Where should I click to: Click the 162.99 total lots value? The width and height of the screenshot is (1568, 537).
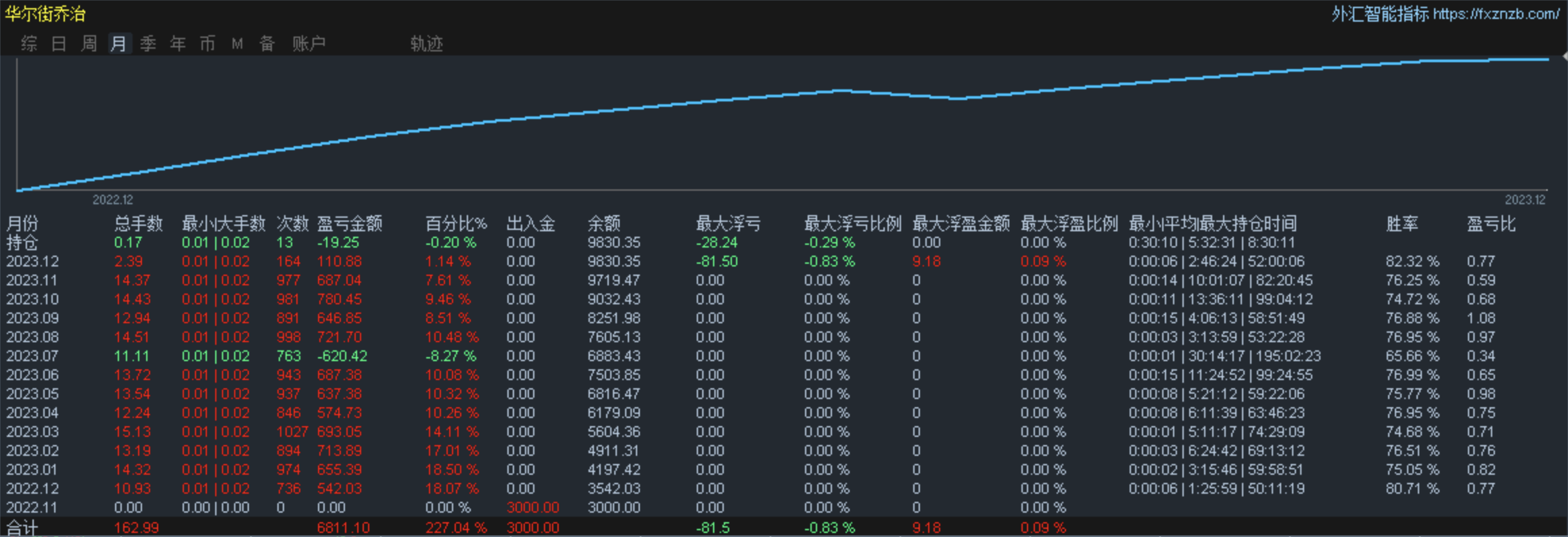pos(137,528)
